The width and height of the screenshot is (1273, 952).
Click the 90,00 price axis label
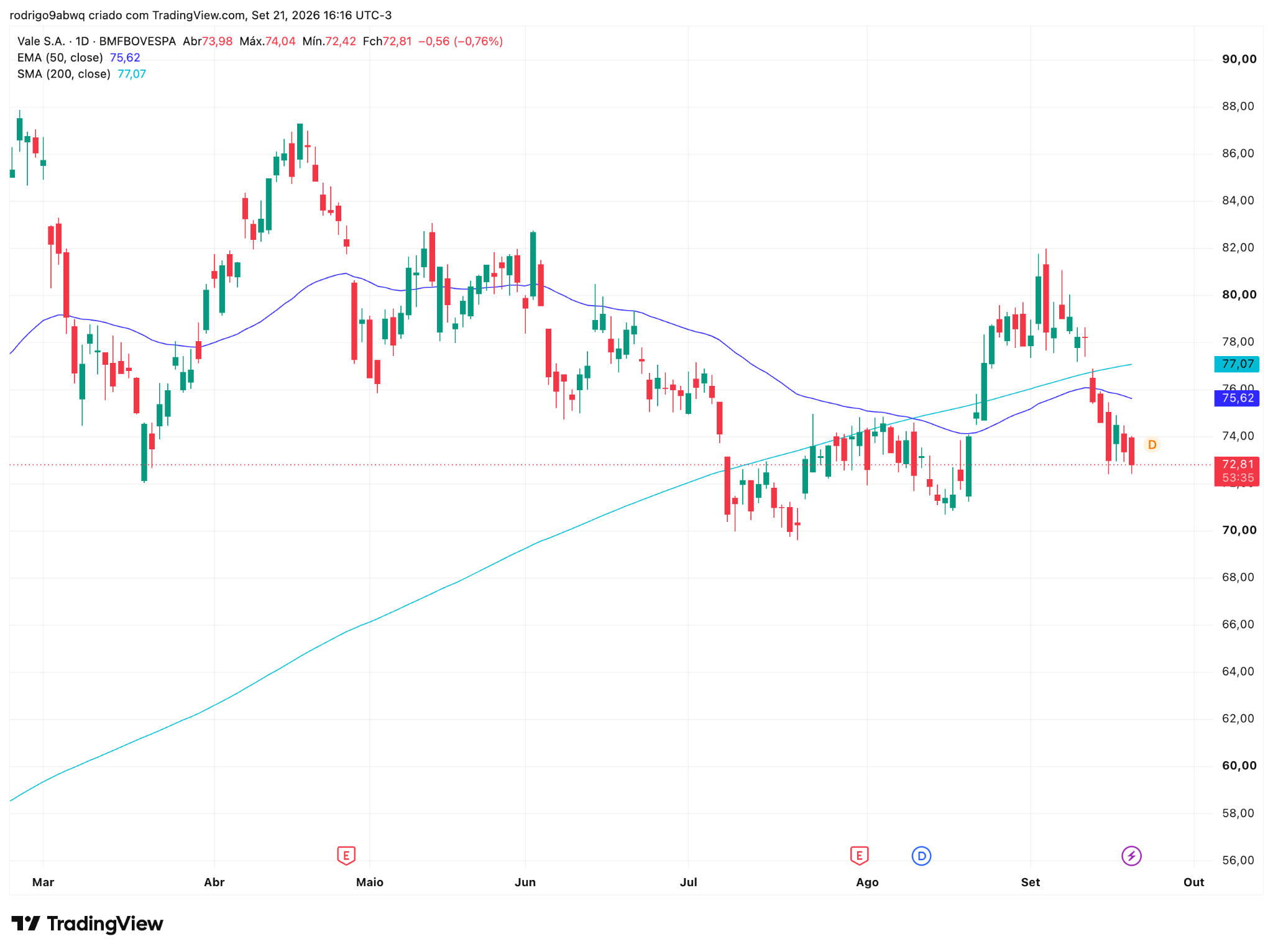tap(1239, 59)
